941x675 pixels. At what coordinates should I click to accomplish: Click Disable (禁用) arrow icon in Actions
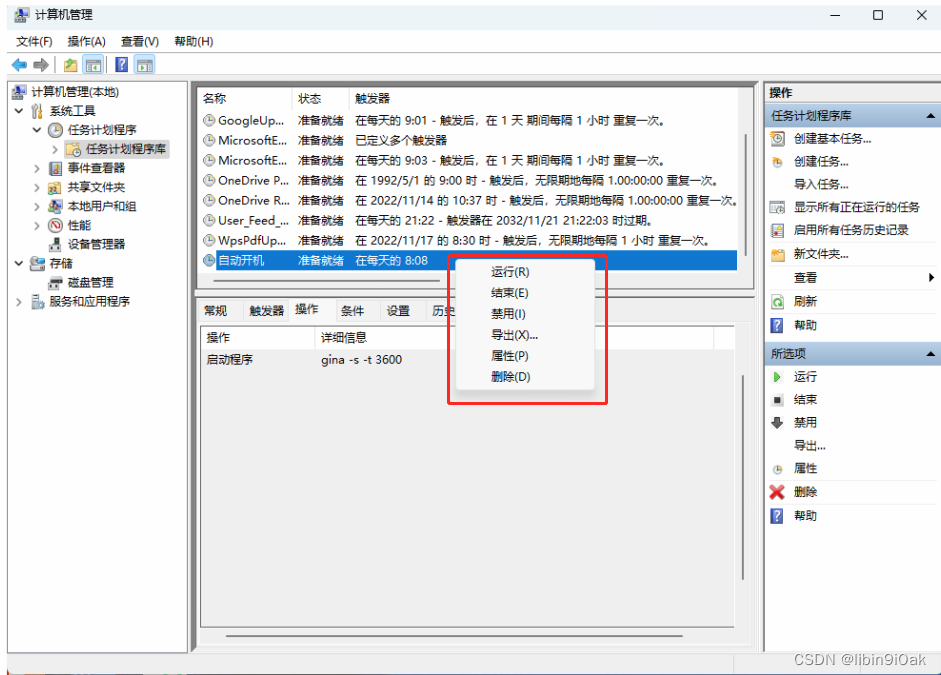point(777,423)
